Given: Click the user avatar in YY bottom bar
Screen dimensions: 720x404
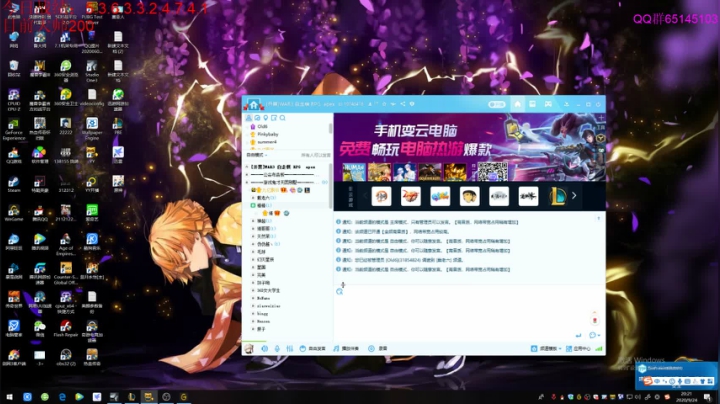Looking at the screenshot, I should point(249,348).
